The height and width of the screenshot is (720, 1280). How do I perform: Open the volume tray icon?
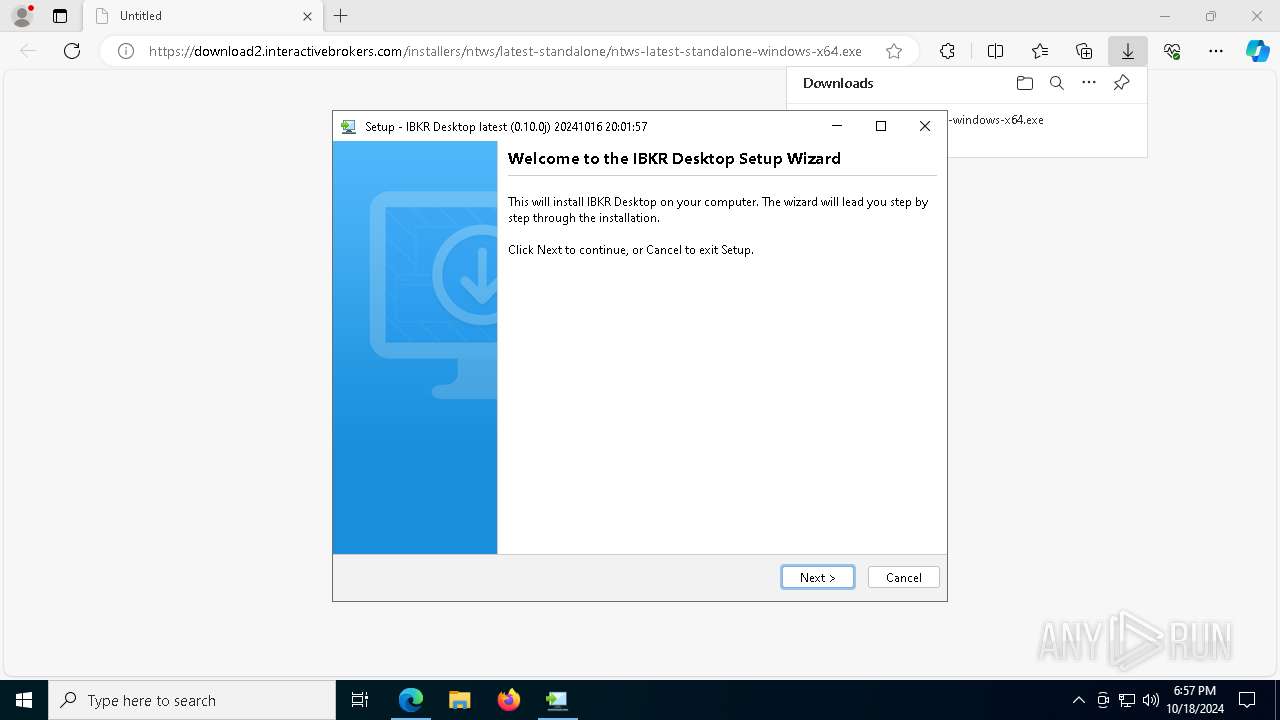[x=1151, y=700]
